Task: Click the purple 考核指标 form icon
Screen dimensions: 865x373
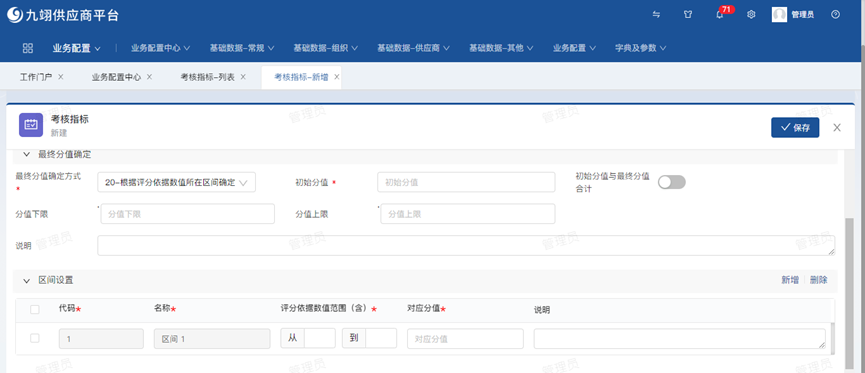Action: [31, 125]
